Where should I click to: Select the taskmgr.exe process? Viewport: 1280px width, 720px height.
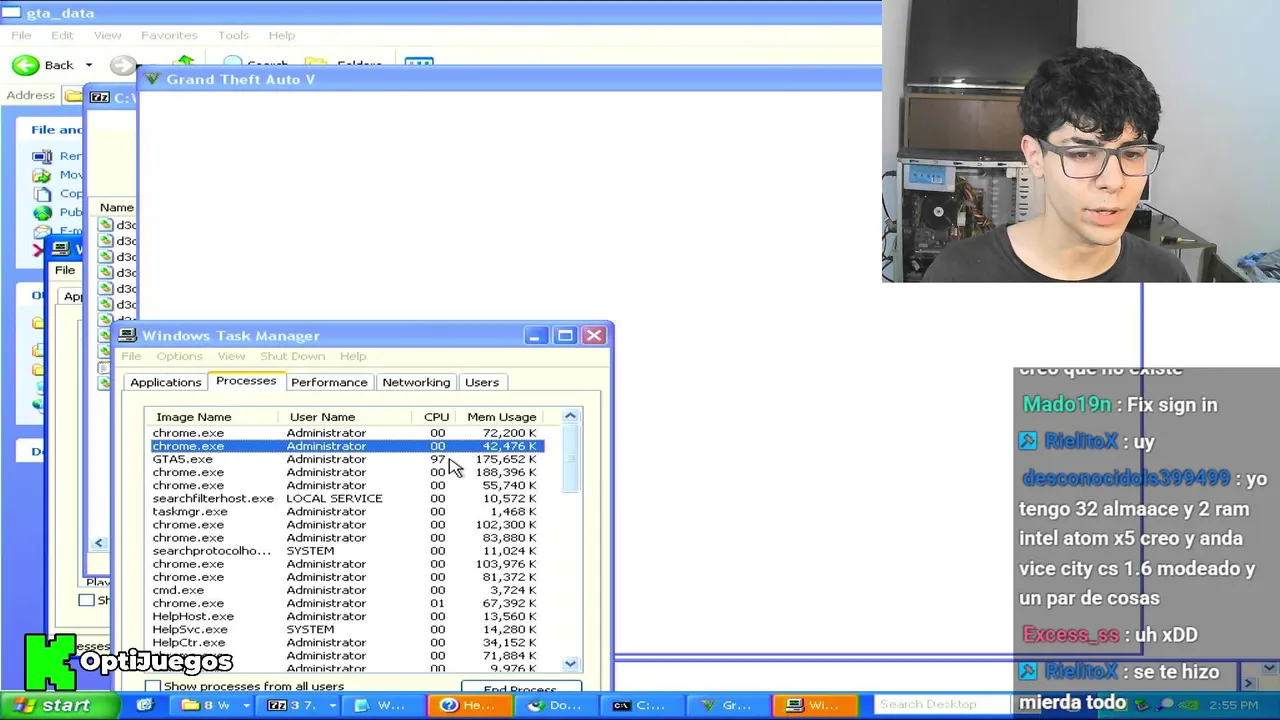tap(345, 511)
